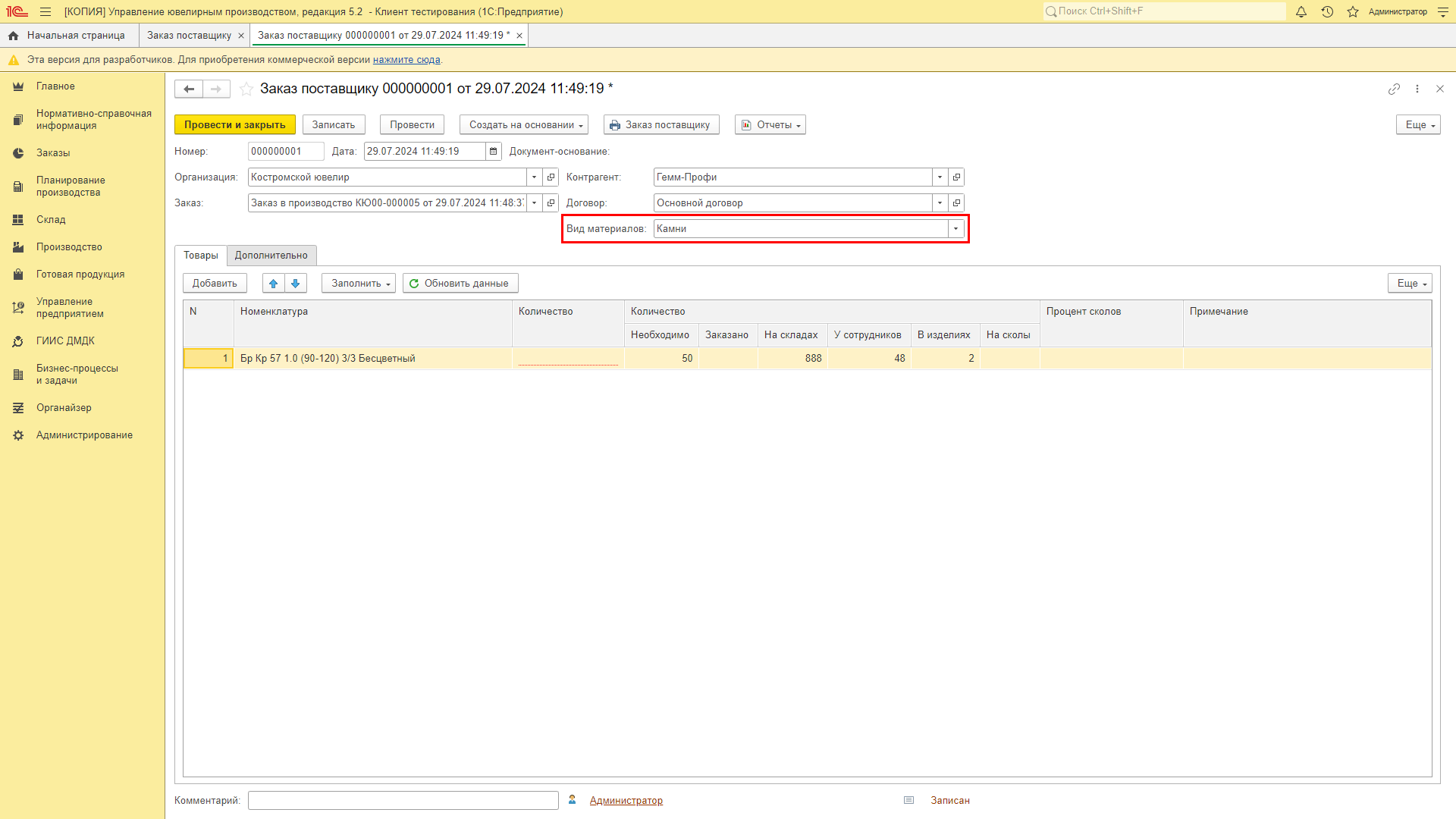The height and width of the screenshot is (819, 1456).
Task: Expand the Договор dropdown list
Action: pyautogui.click(x=940, y=202)
